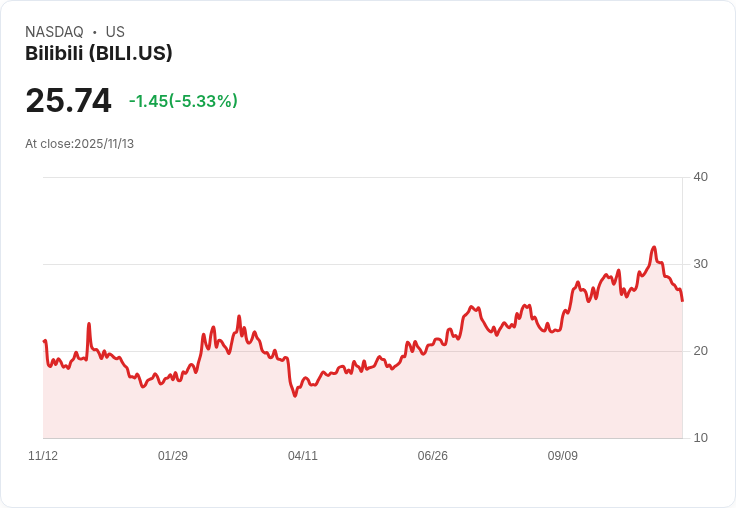Screen dimensions: 736x508
Task: Select the NASDAQ exchange label
Action: (54, 32)
